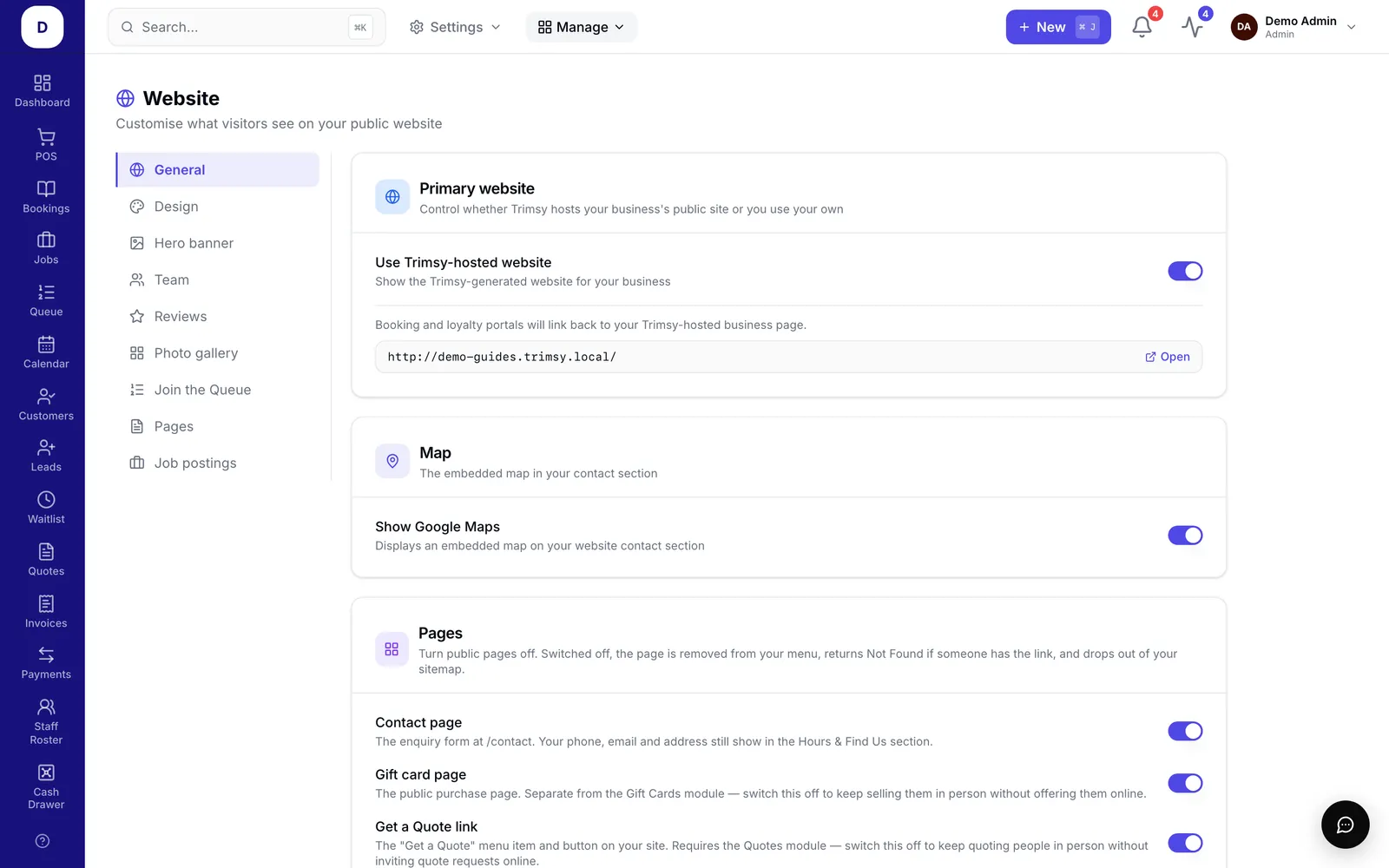Select the Join the Queue tab

[x=218, y=390]
